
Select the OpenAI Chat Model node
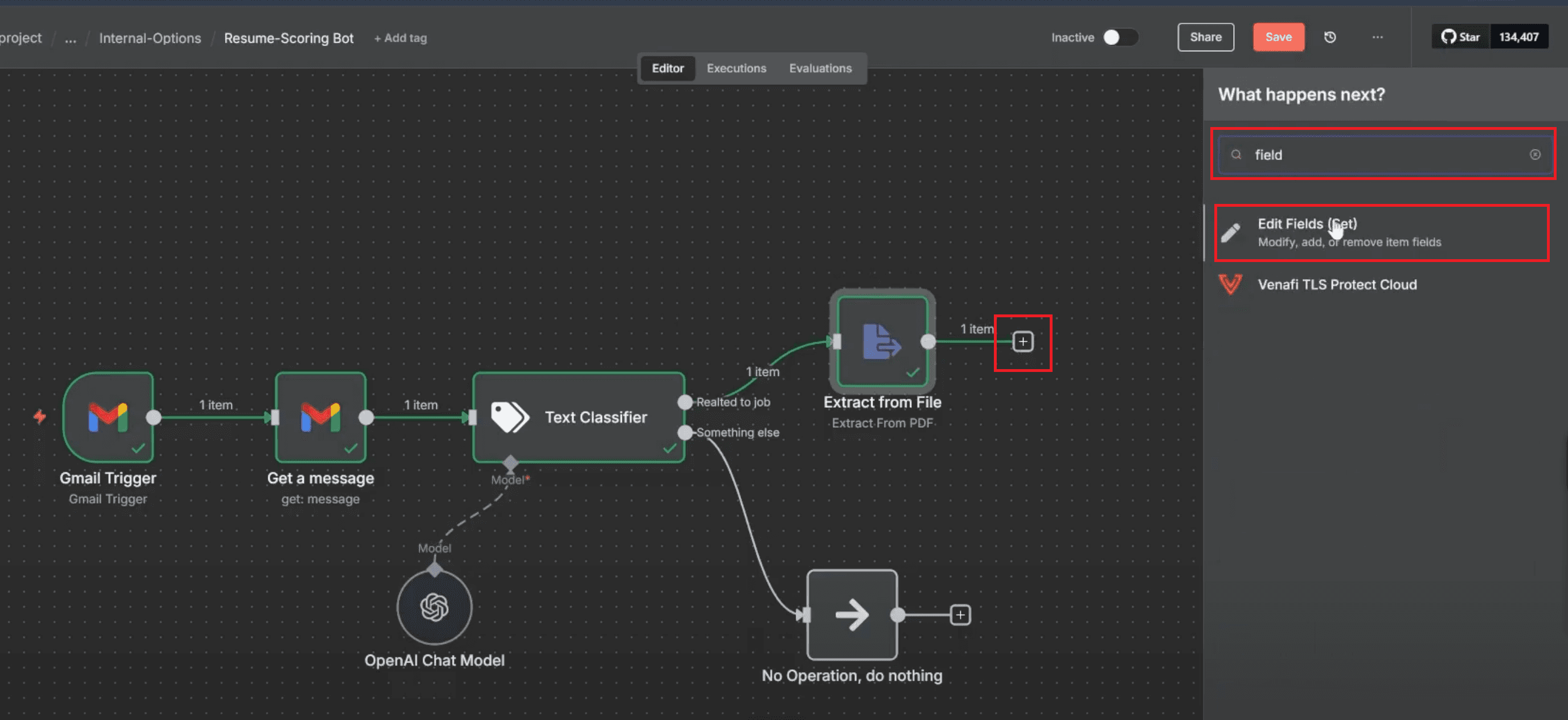pos(434,607)
